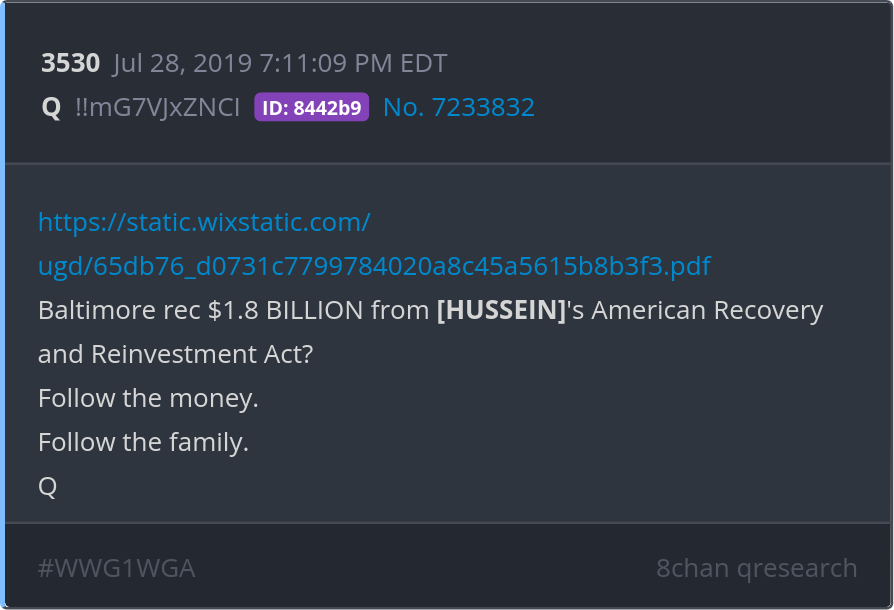
Task: Click the Q signature below the message
Action: [x=47, y=486]
